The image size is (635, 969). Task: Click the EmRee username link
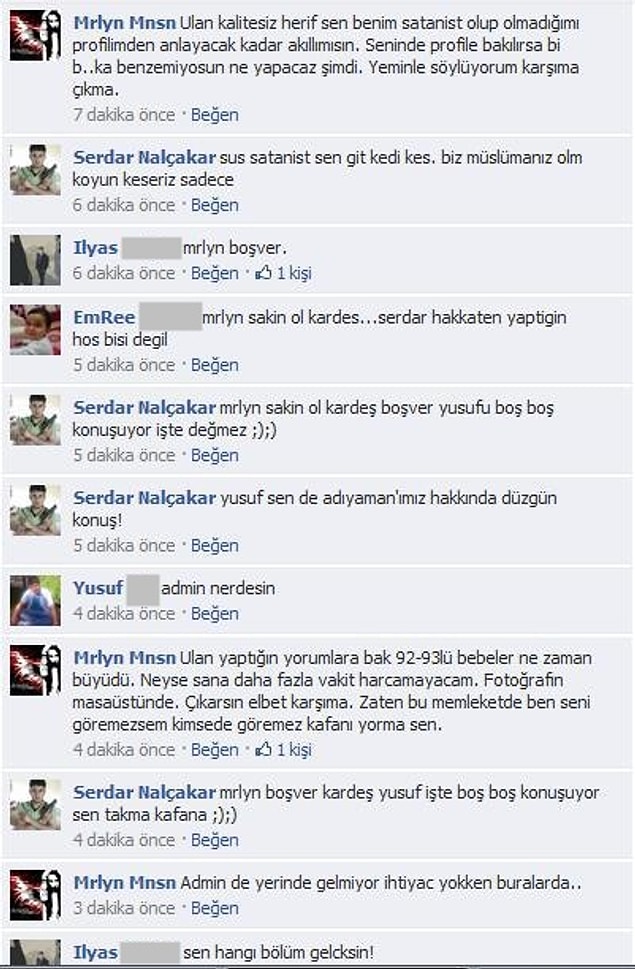(104, 317)
